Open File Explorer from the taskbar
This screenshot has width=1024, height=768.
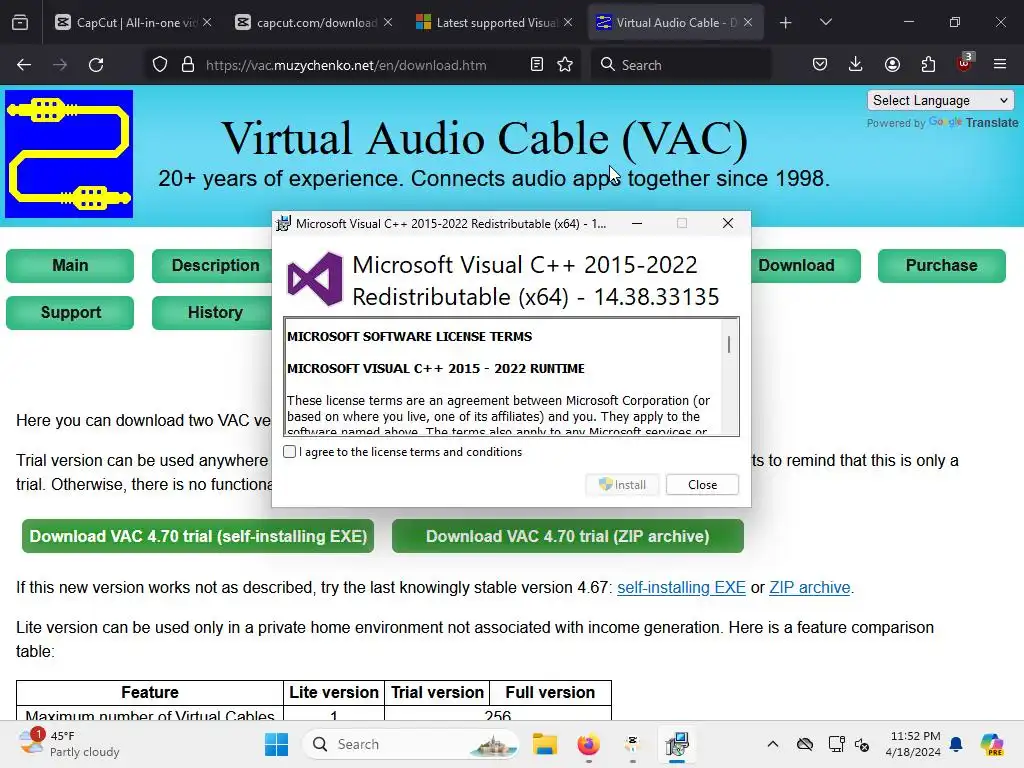(x=545, y=744)
